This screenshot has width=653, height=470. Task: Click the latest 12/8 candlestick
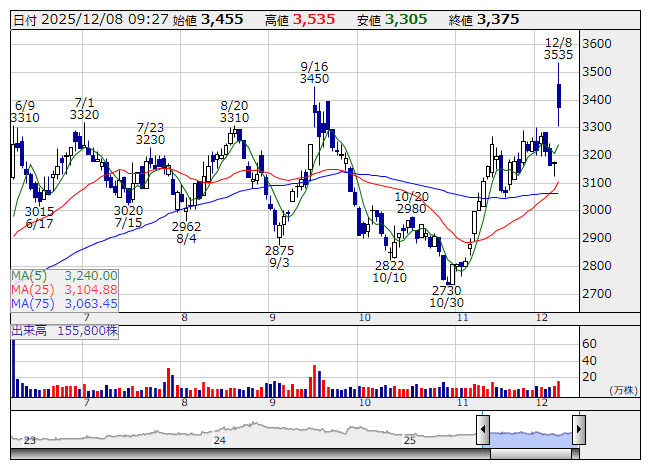click(x=559, y=95)
